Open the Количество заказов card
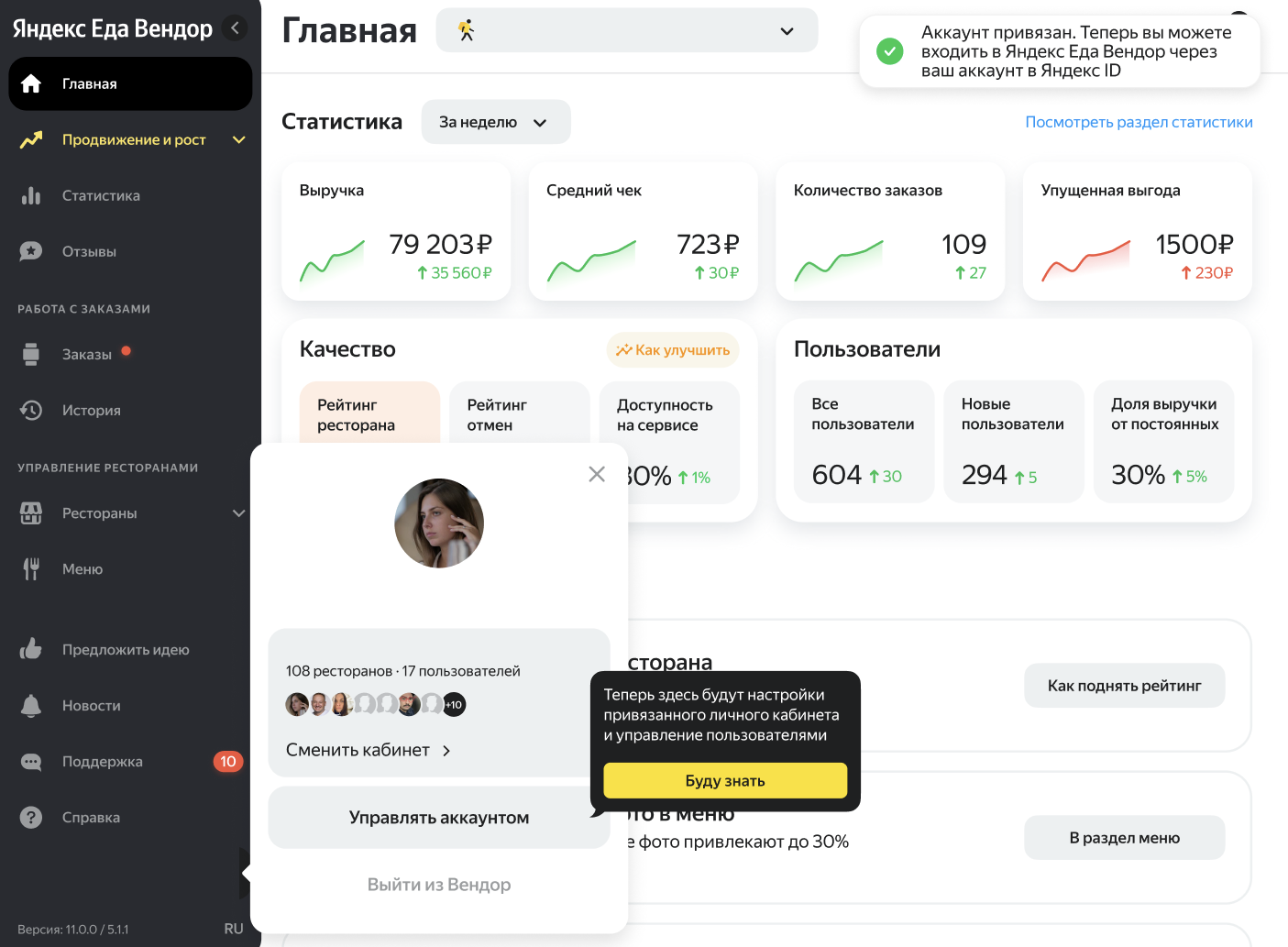1288x947 pixels. (890, 231)
